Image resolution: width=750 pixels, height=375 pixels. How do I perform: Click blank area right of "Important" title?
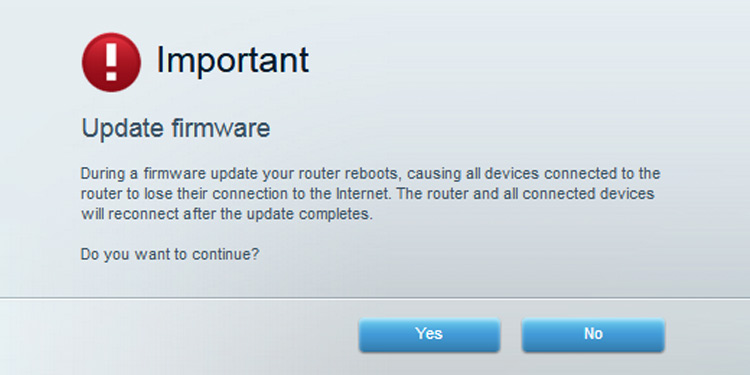point(526,61)
